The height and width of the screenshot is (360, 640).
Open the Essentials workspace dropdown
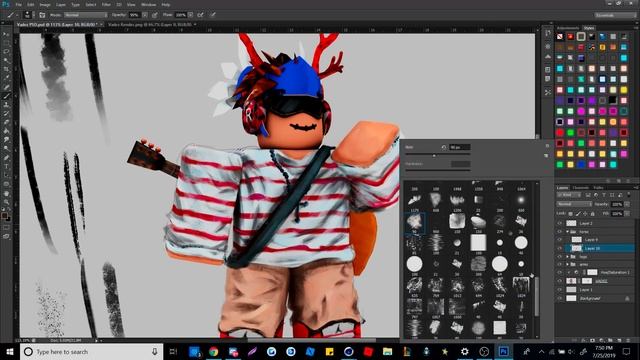[615, 15]
